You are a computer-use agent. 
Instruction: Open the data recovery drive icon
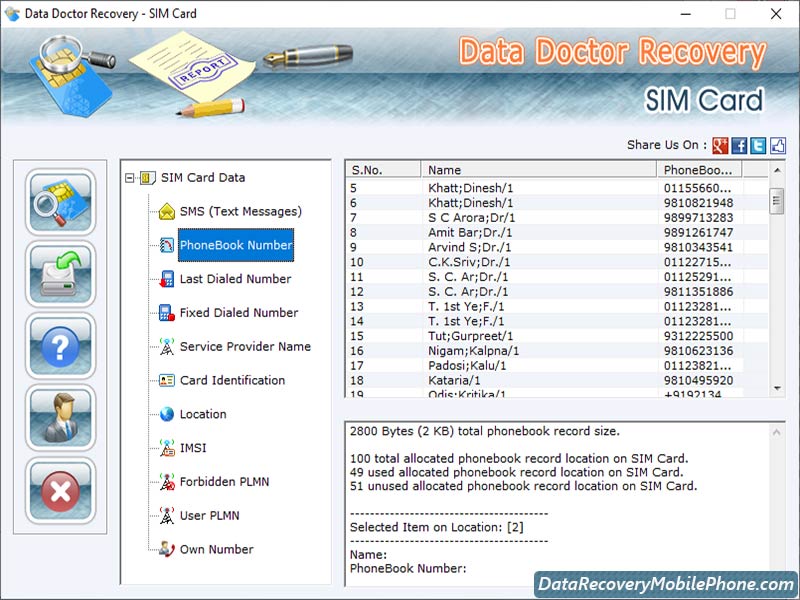[60, 275]
